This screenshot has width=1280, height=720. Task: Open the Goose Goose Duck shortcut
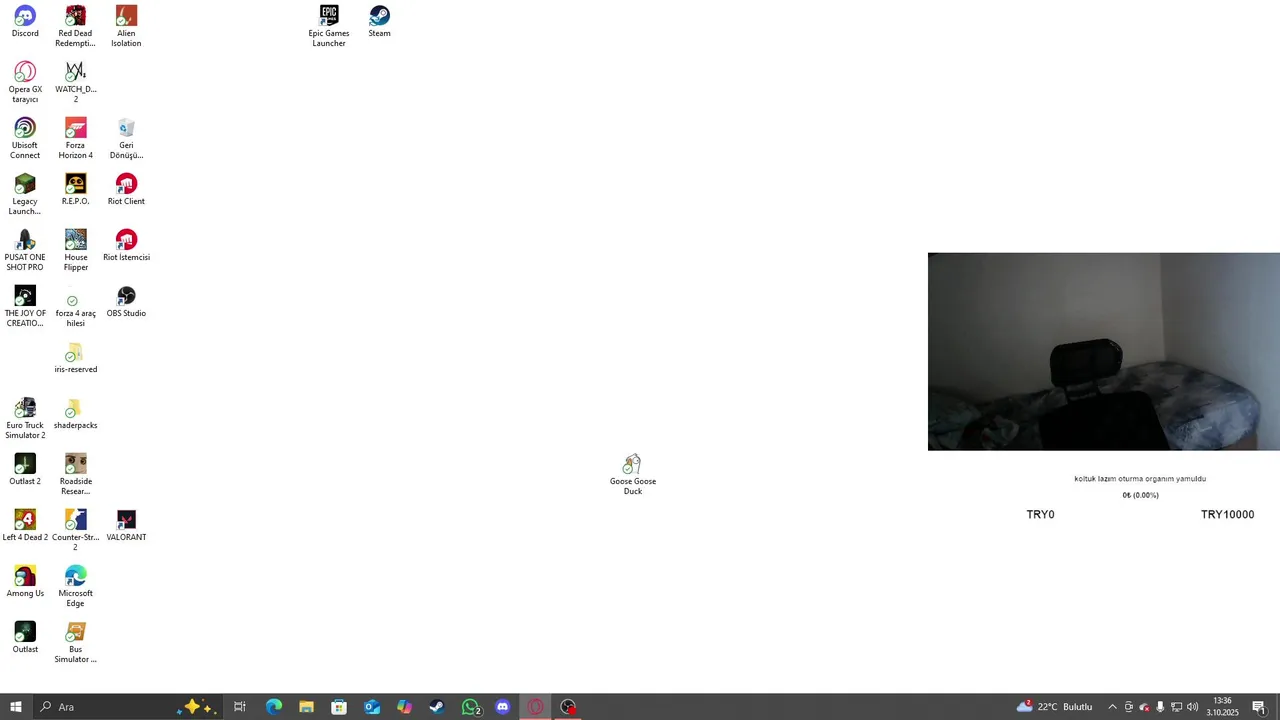pos(632,475)
